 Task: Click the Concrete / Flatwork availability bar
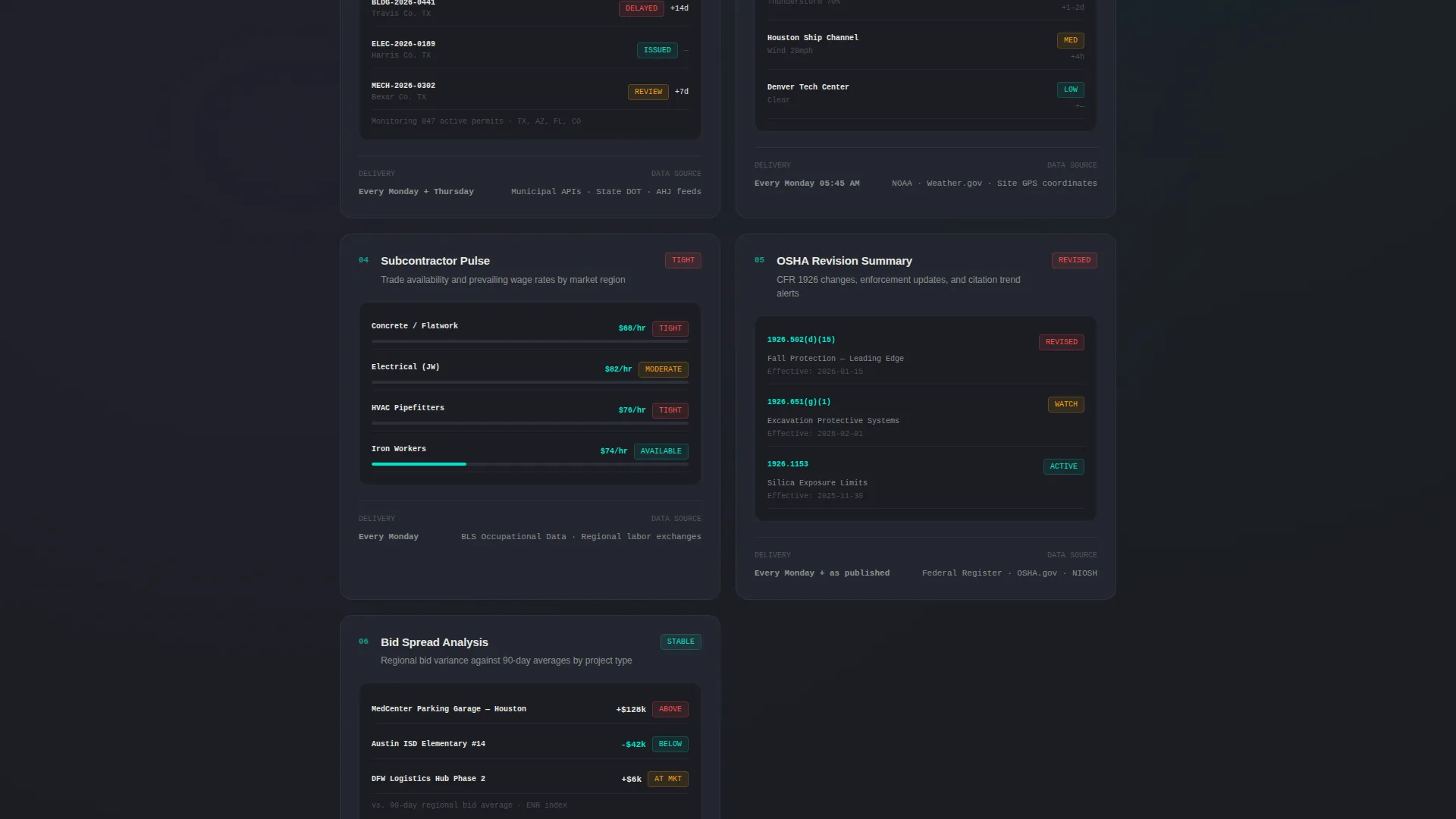(530, 341)
